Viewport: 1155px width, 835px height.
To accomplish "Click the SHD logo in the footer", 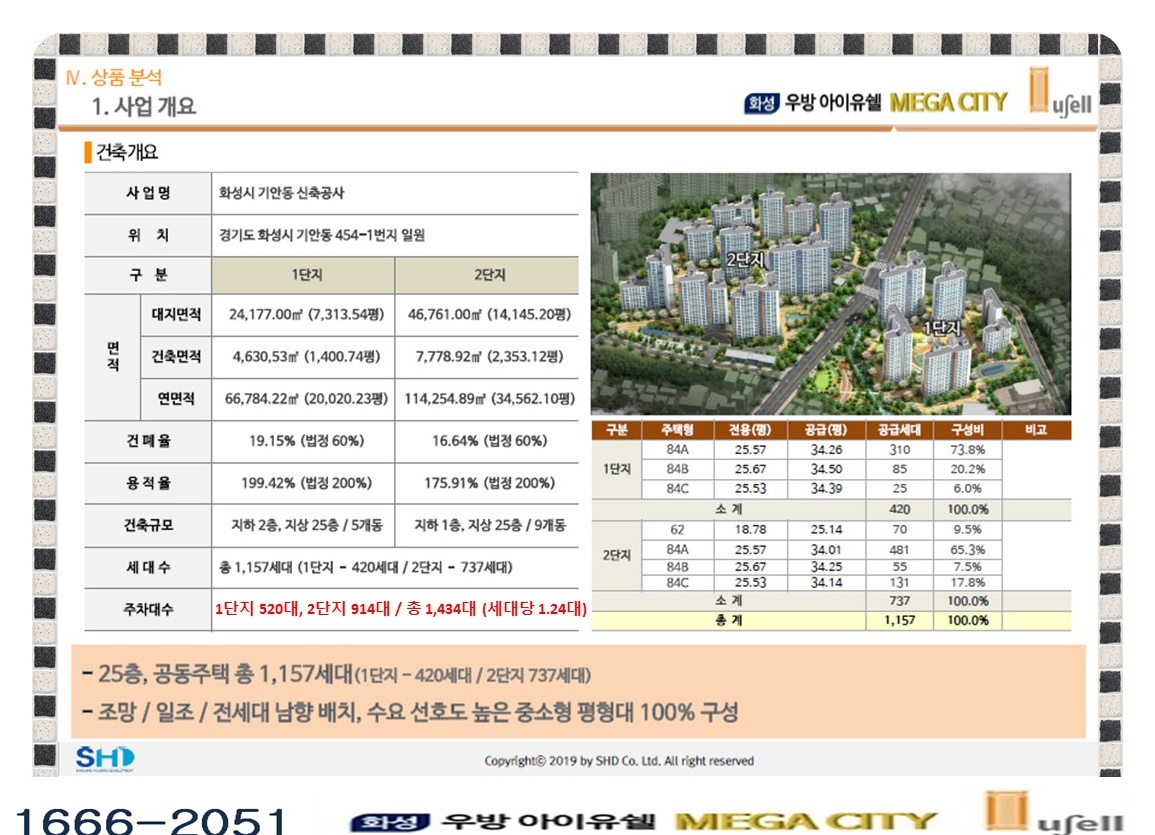I will pos(105,758).
